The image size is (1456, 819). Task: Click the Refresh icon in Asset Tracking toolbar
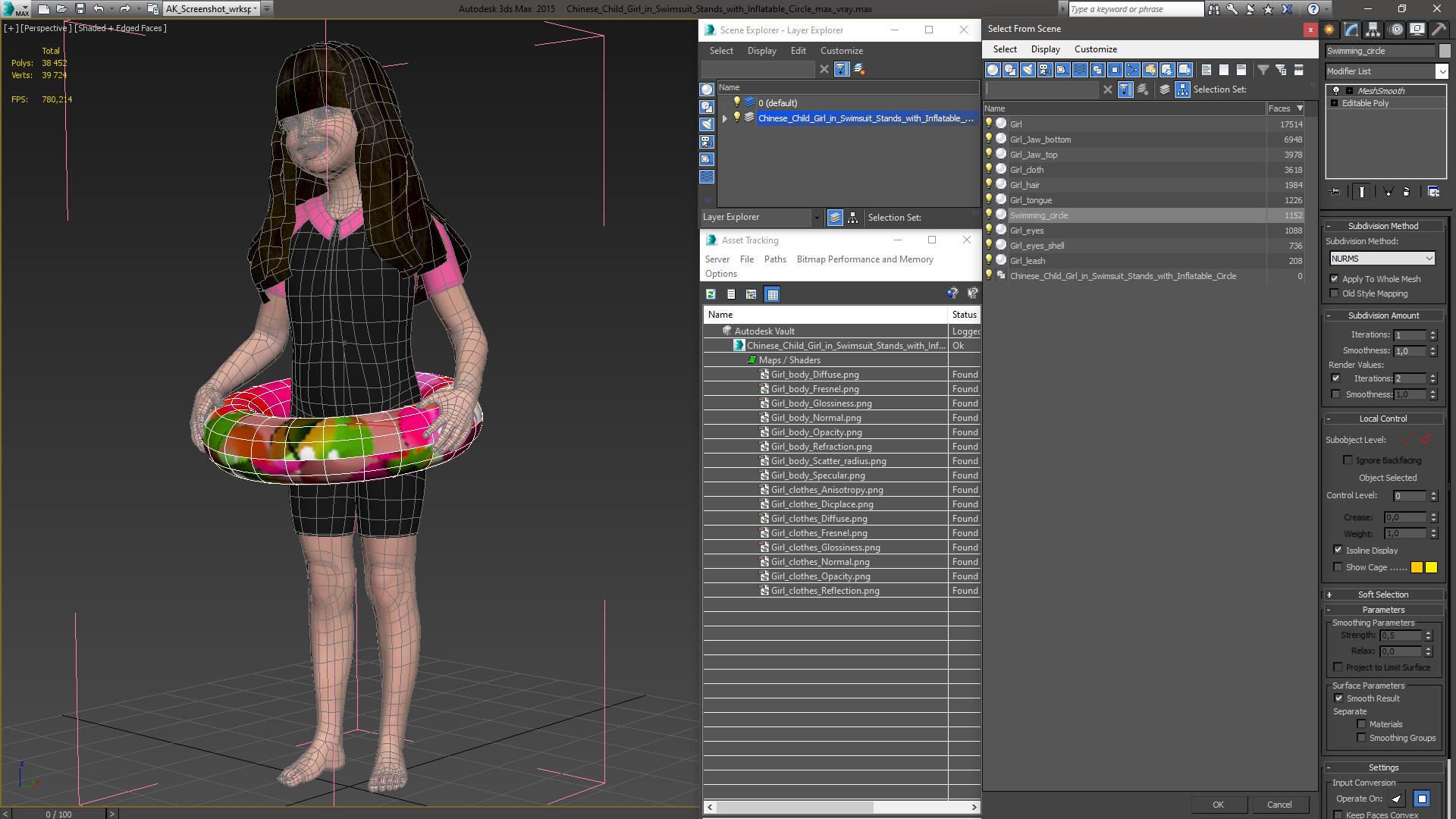(711, 294)
